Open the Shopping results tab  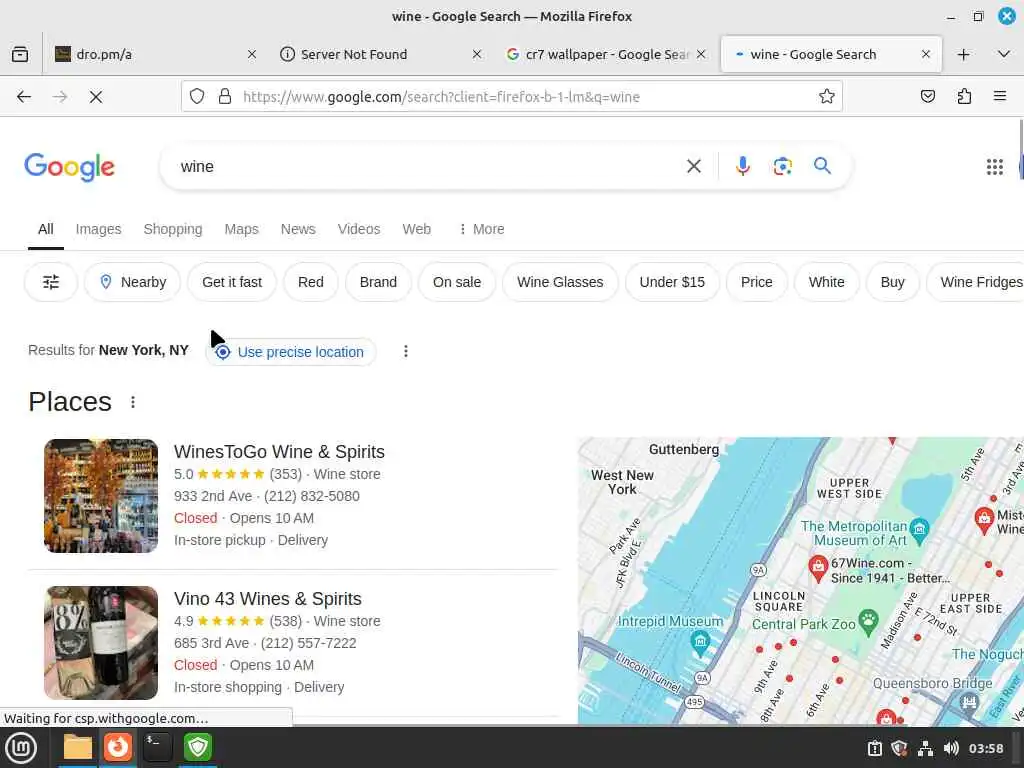pyautogui.click(x=172, y=229)
